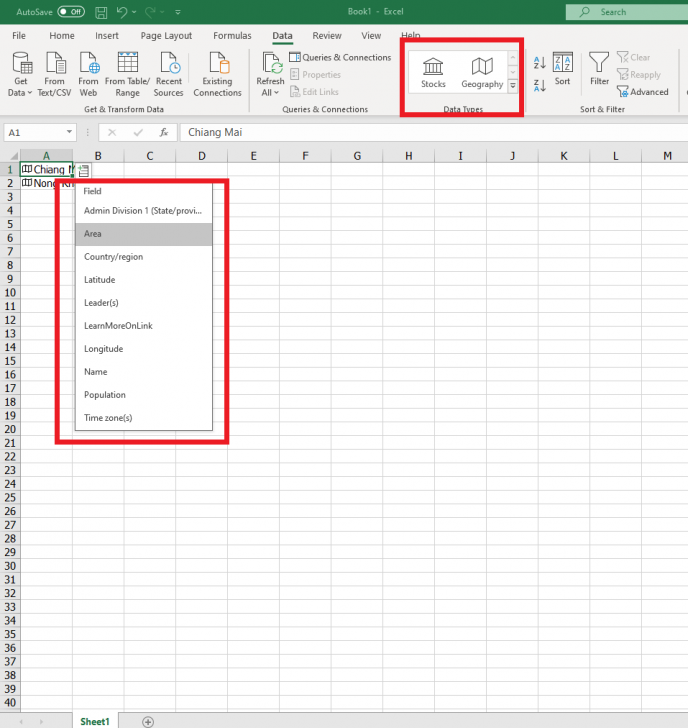Screen dimensions: 688x728
Task: Cancel formula bar entry (X)
Action: click(112, 133)
